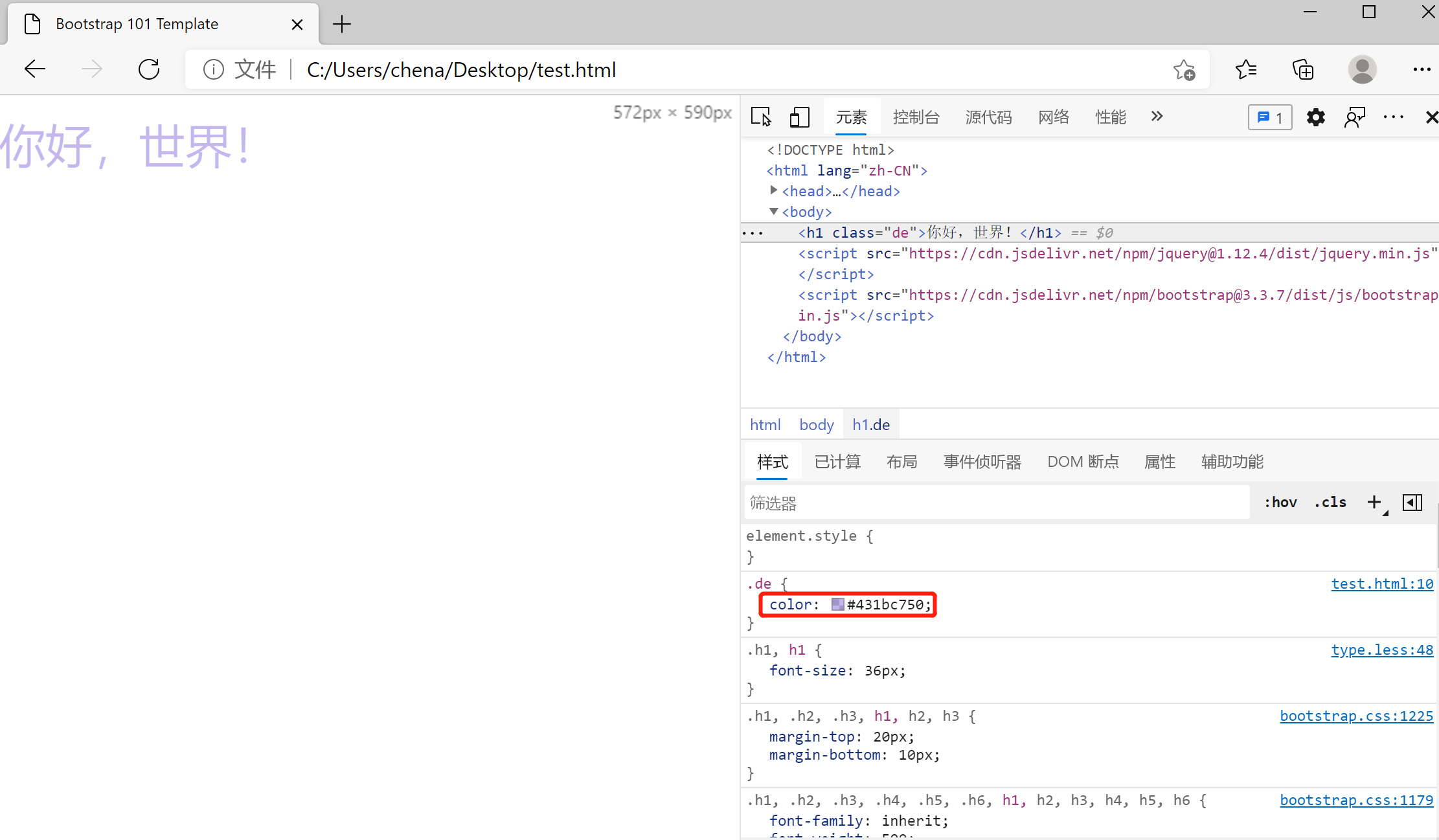Expand the head element node
The image size is (1439, 840).
pyautogui.click(x=773, y=190)
